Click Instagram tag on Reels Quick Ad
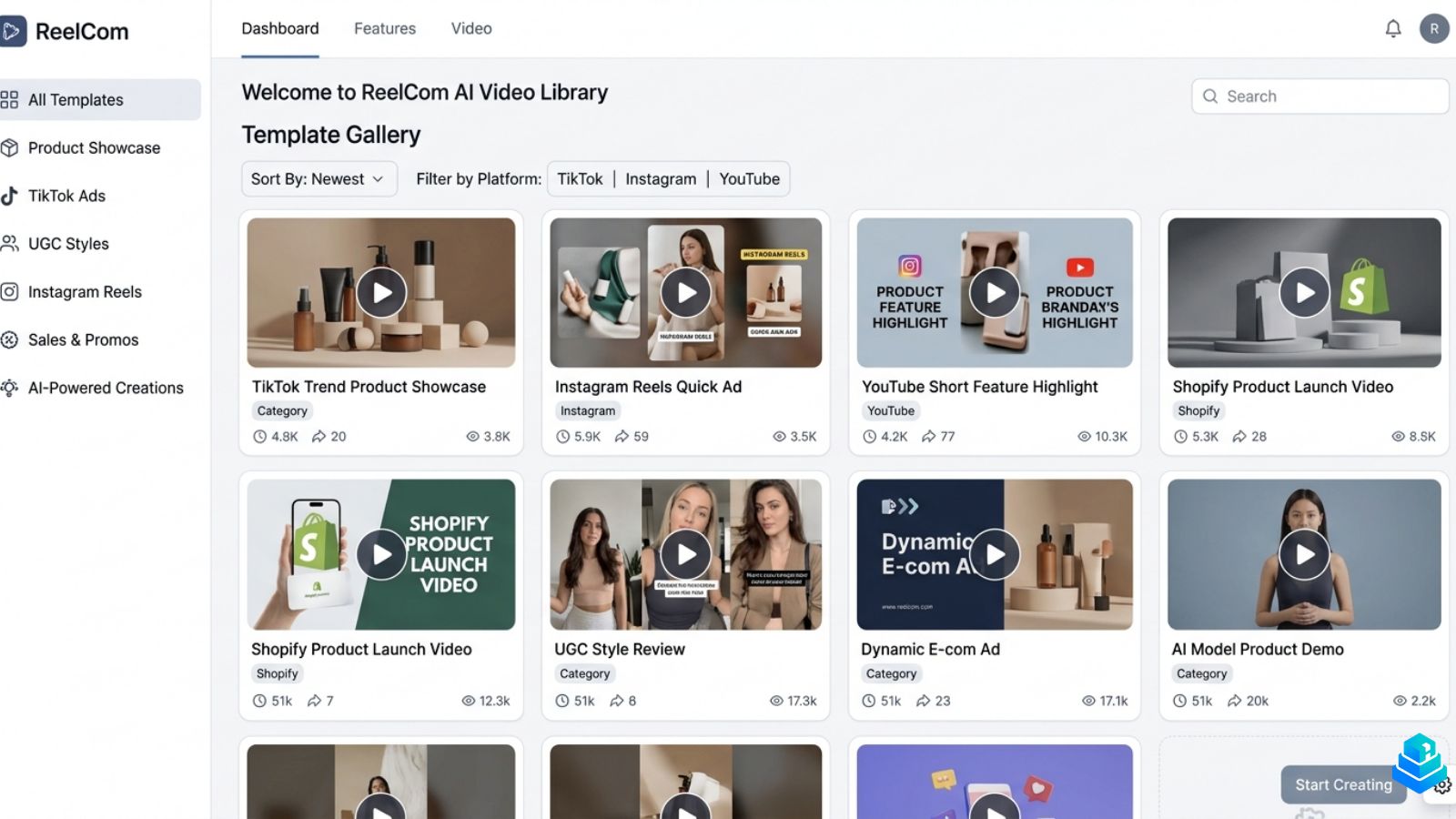The height and width of the screenshot is (819, 1456). (x=588, y=411)
